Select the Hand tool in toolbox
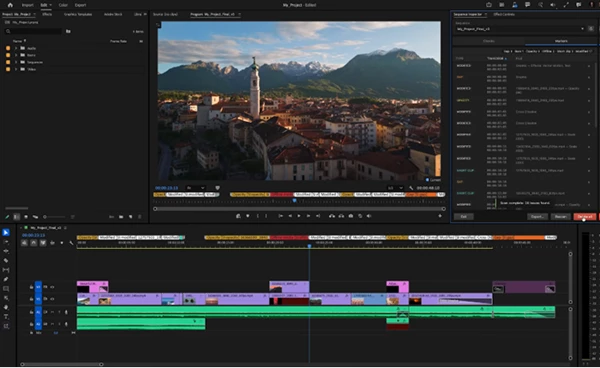 6,307
